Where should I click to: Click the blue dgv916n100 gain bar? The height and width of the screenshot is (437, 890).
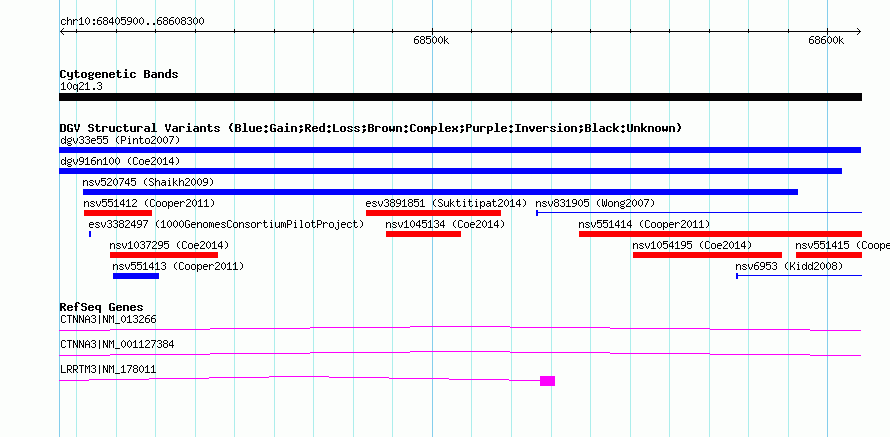click(x=451, y=171)
